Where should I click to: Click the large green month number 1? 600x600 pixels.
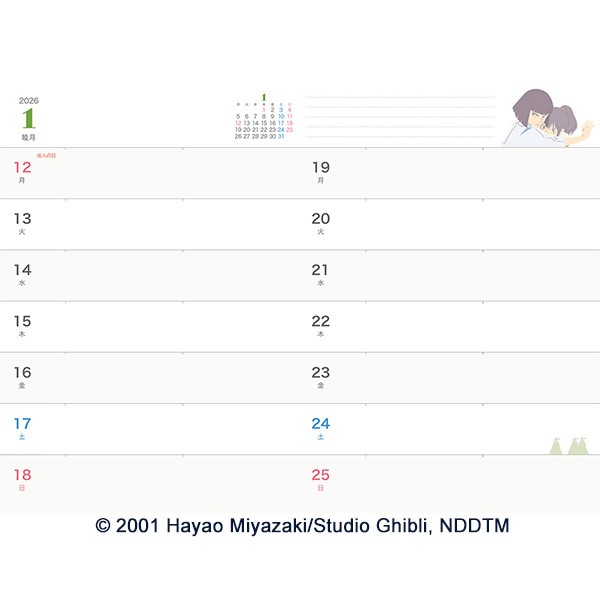[29, 118]
